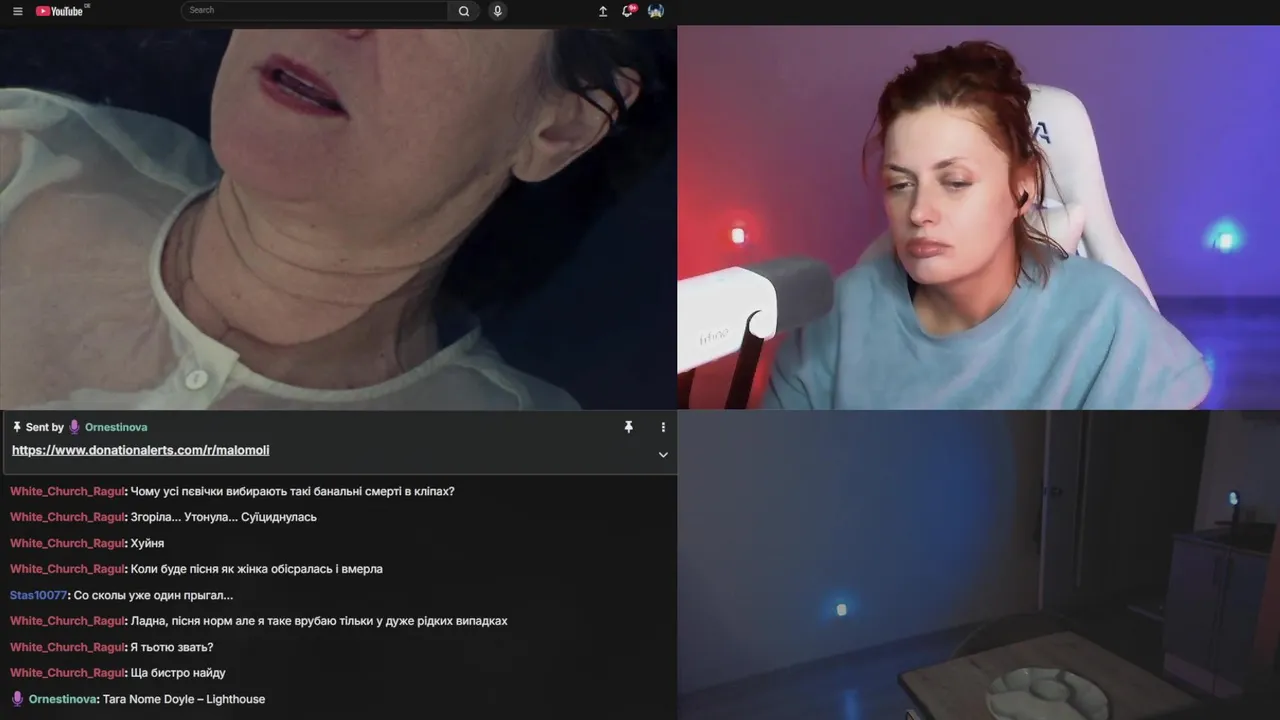Select message 'Ща бистро найду'

pos(178,673)
